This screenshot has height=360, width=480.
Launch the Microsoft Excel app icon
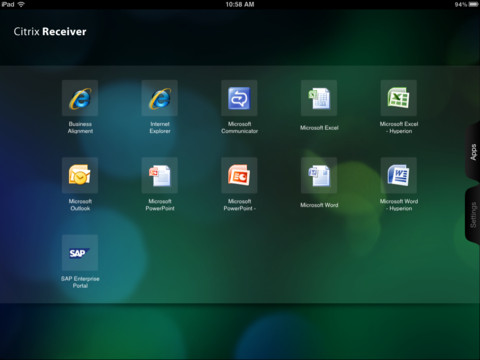coord(319,98)
